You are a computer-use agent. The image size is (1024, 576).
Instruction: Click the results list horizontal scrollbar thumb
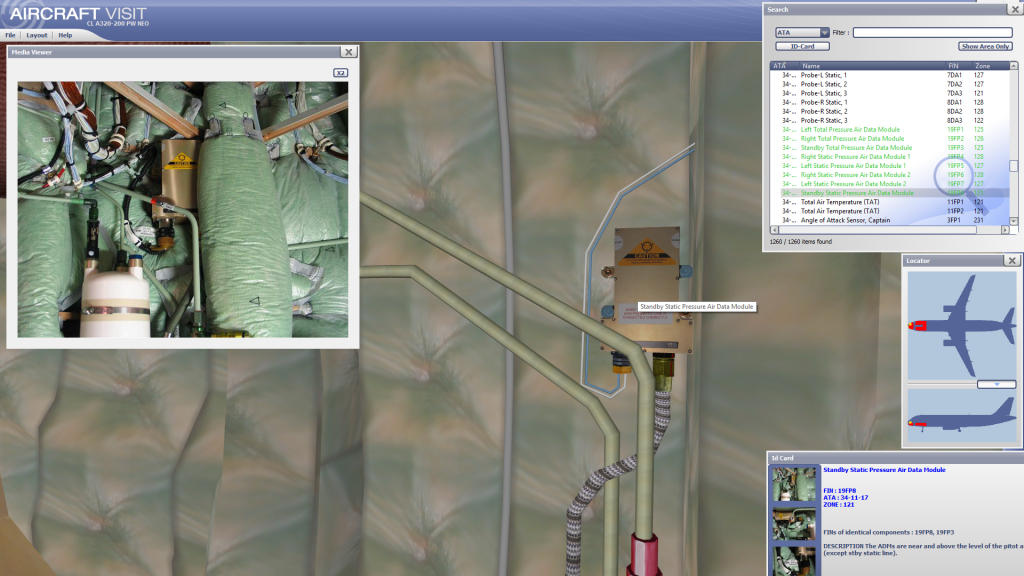coord(878,230)
